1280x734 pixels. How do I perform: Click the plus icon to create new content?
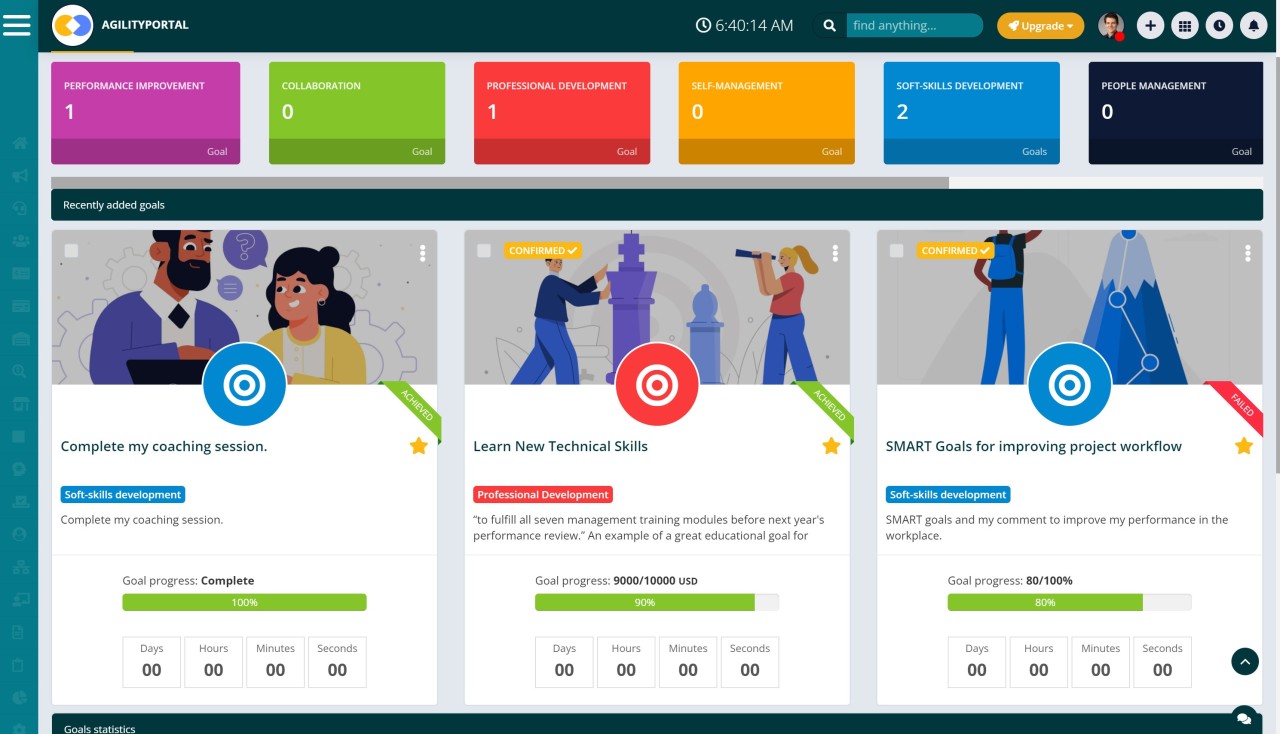click(x=1150, y=25)
